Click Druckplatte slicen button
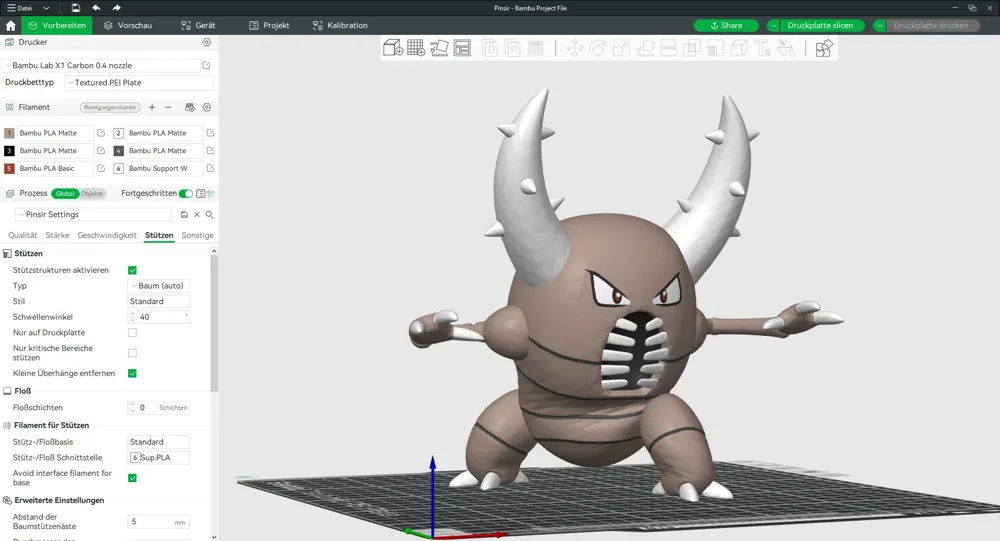 (821, 26)
